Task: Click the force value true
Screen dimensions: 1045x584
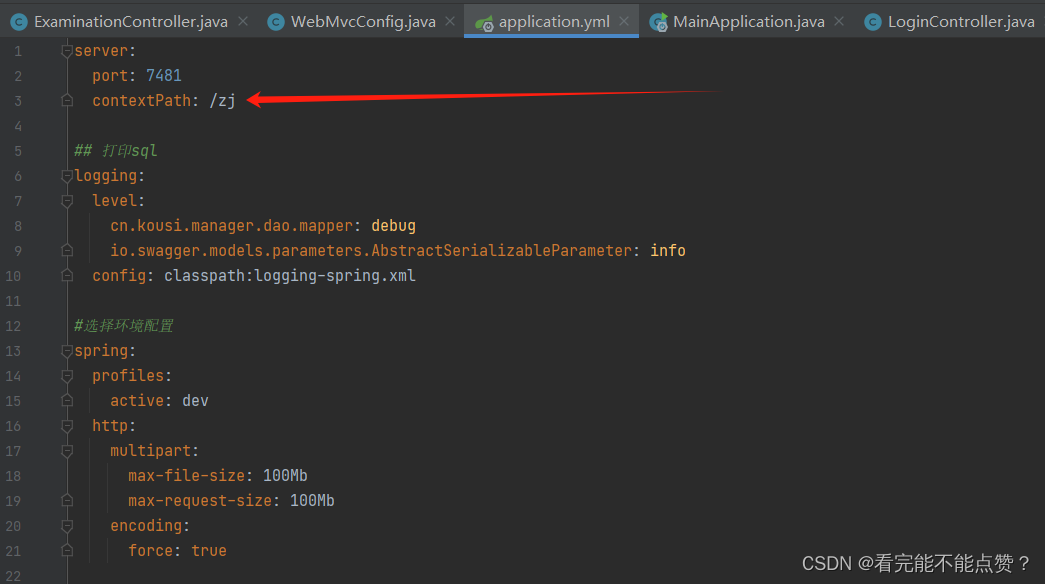Action: point(209,551)
